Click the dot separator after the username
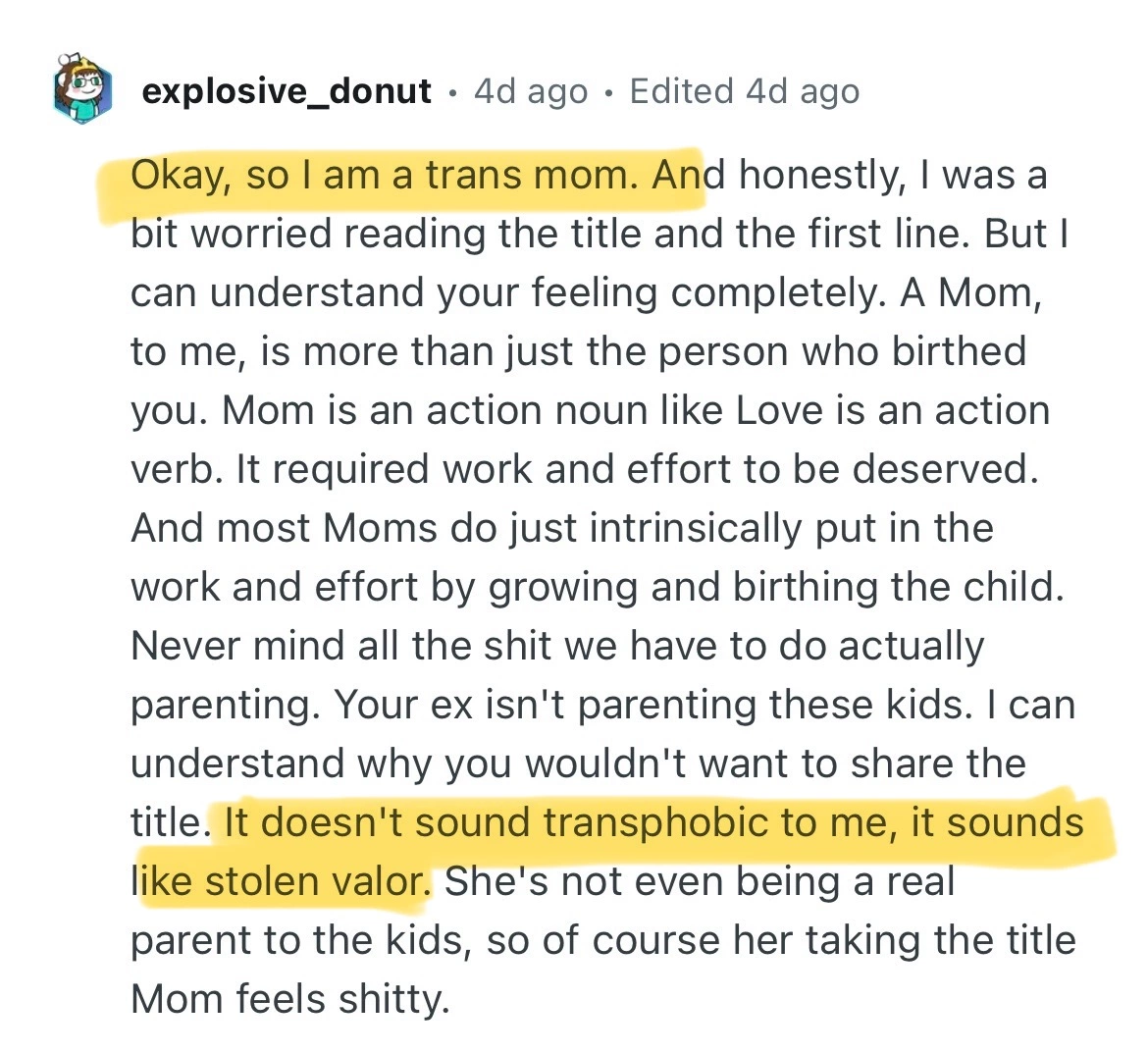Image resolution: width=1148 pixels, height=1053 pixels. (x=453, y=93)
